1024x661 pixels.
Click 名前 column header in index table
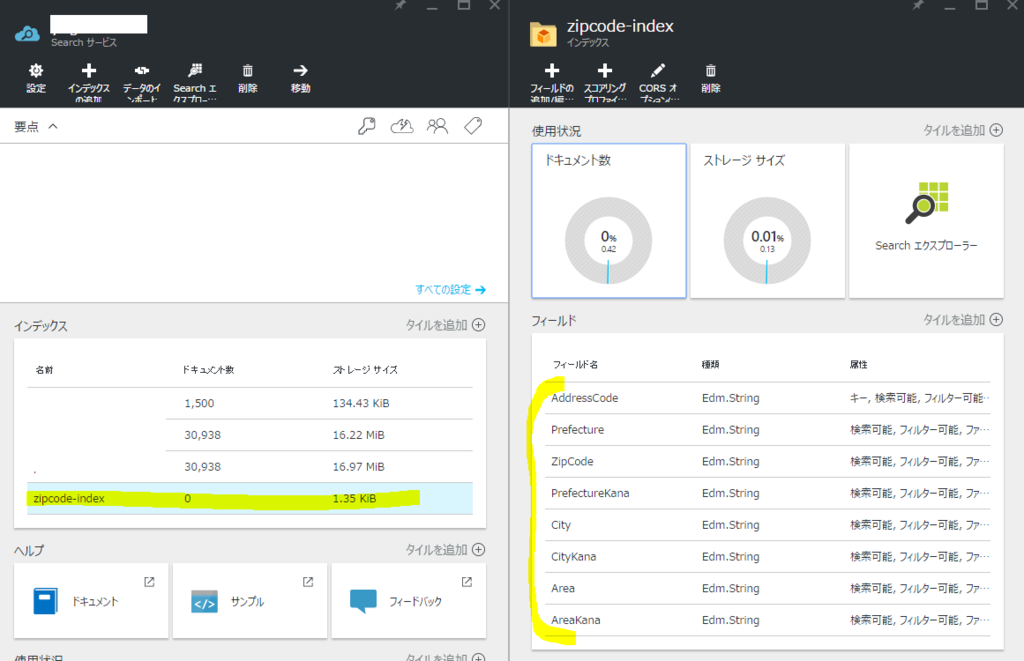click(x=44, y=370)
